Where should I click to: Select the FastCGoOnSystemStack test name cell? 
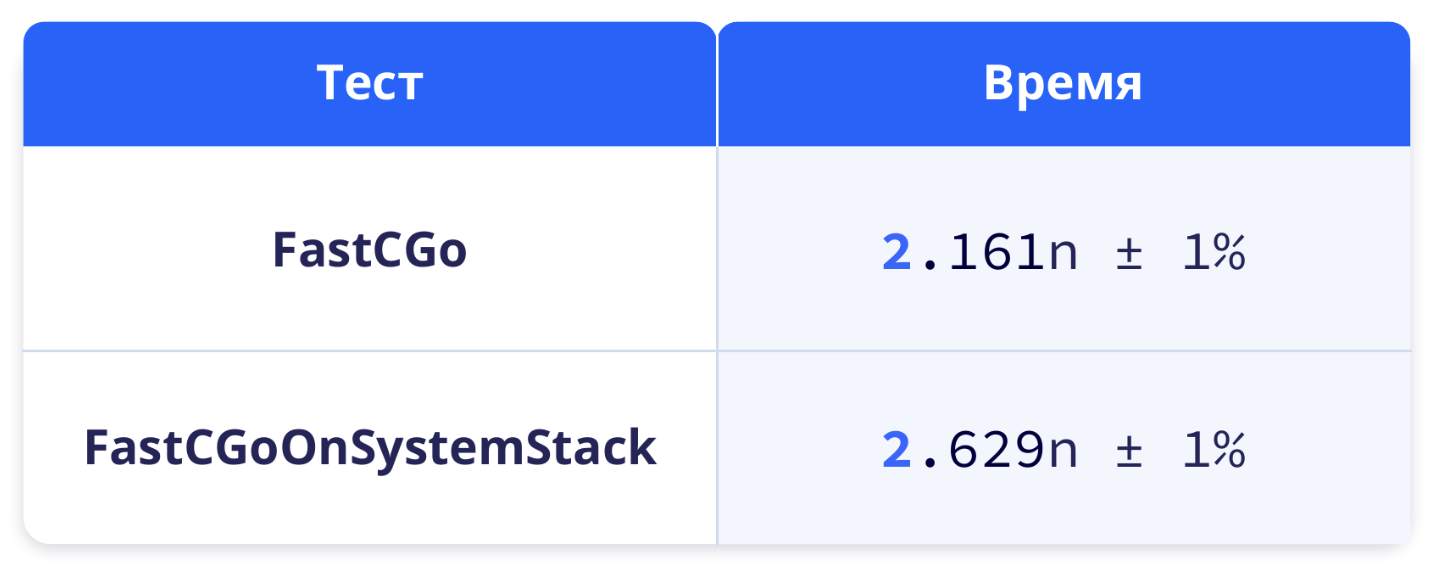pos(370,448)
